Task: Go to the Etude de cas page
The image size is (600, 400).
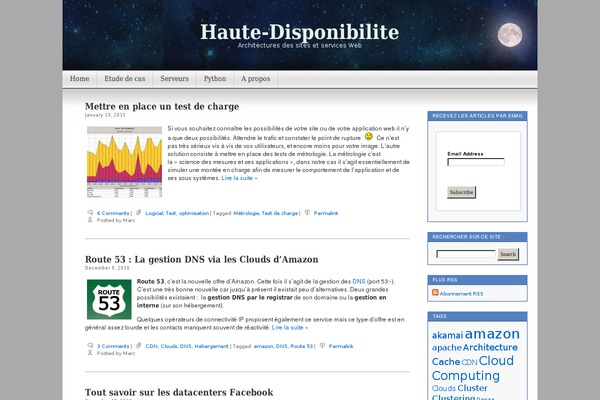Action: [125, 79]
